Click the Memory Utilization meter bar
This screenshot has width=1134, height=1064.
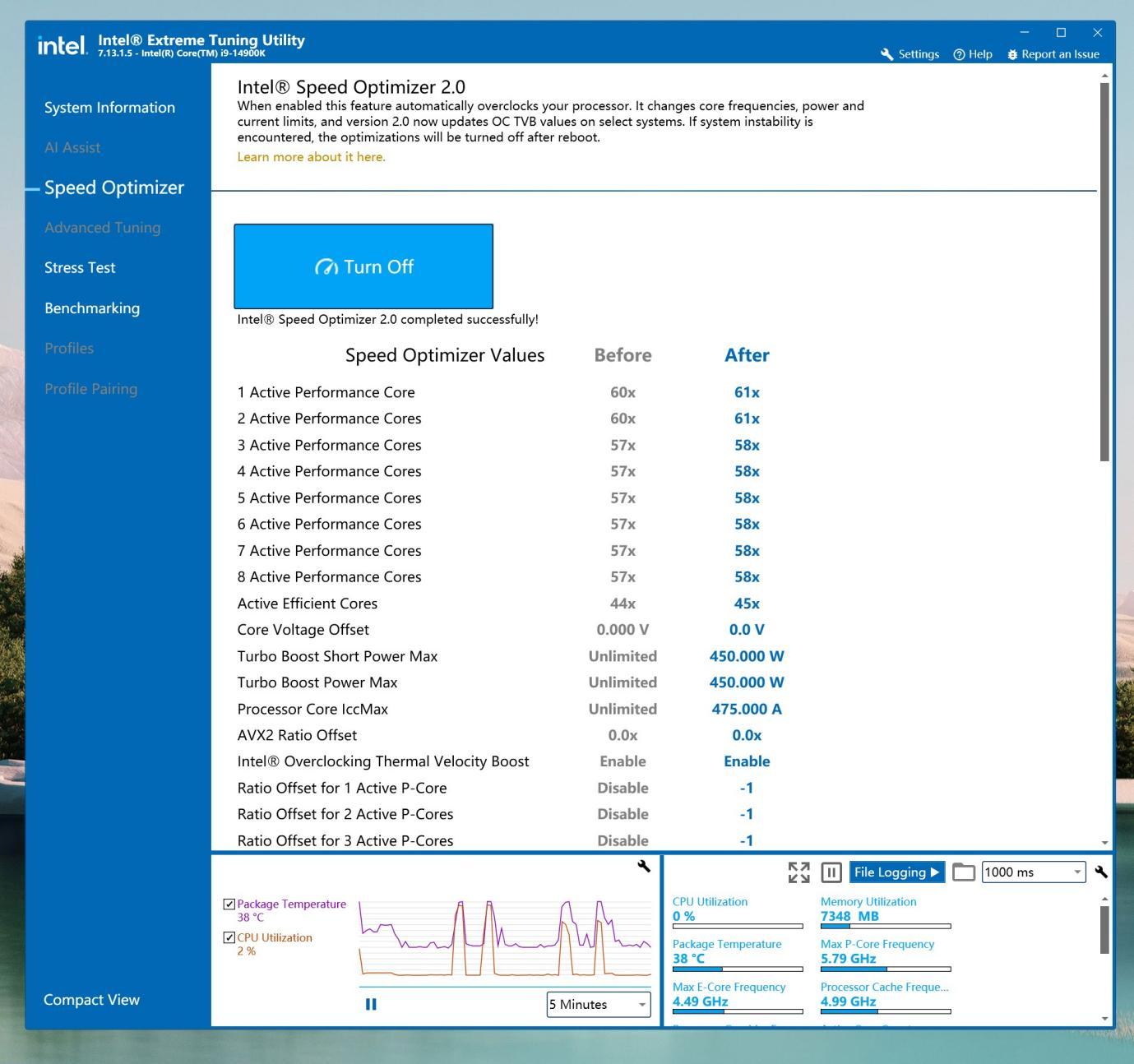click(x=886, y=926)
